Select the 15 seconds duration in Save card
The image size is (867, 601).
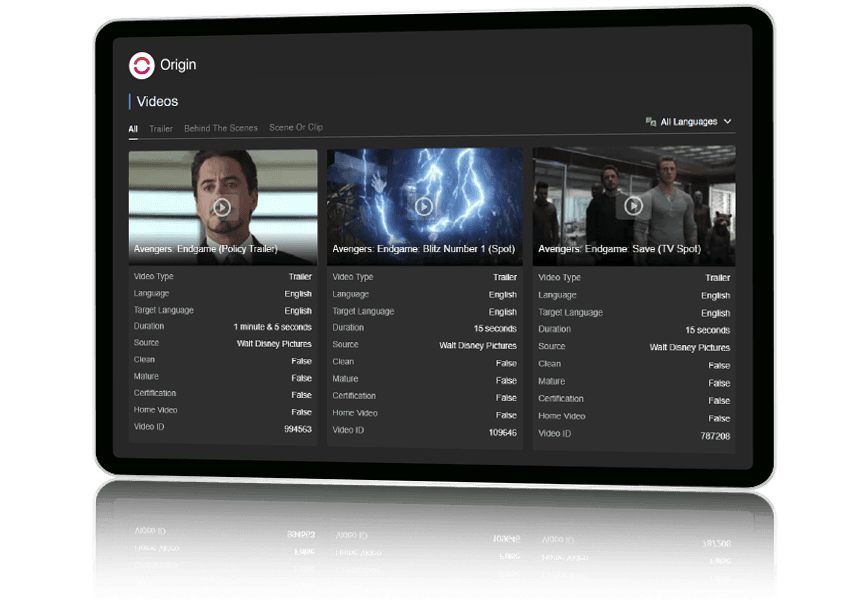click(708, 330)
